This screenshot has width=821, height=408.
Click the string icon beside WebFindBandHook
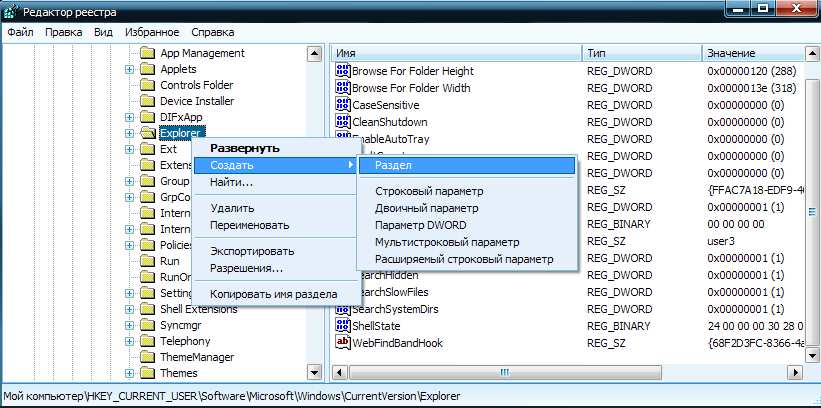coord(343,343)
